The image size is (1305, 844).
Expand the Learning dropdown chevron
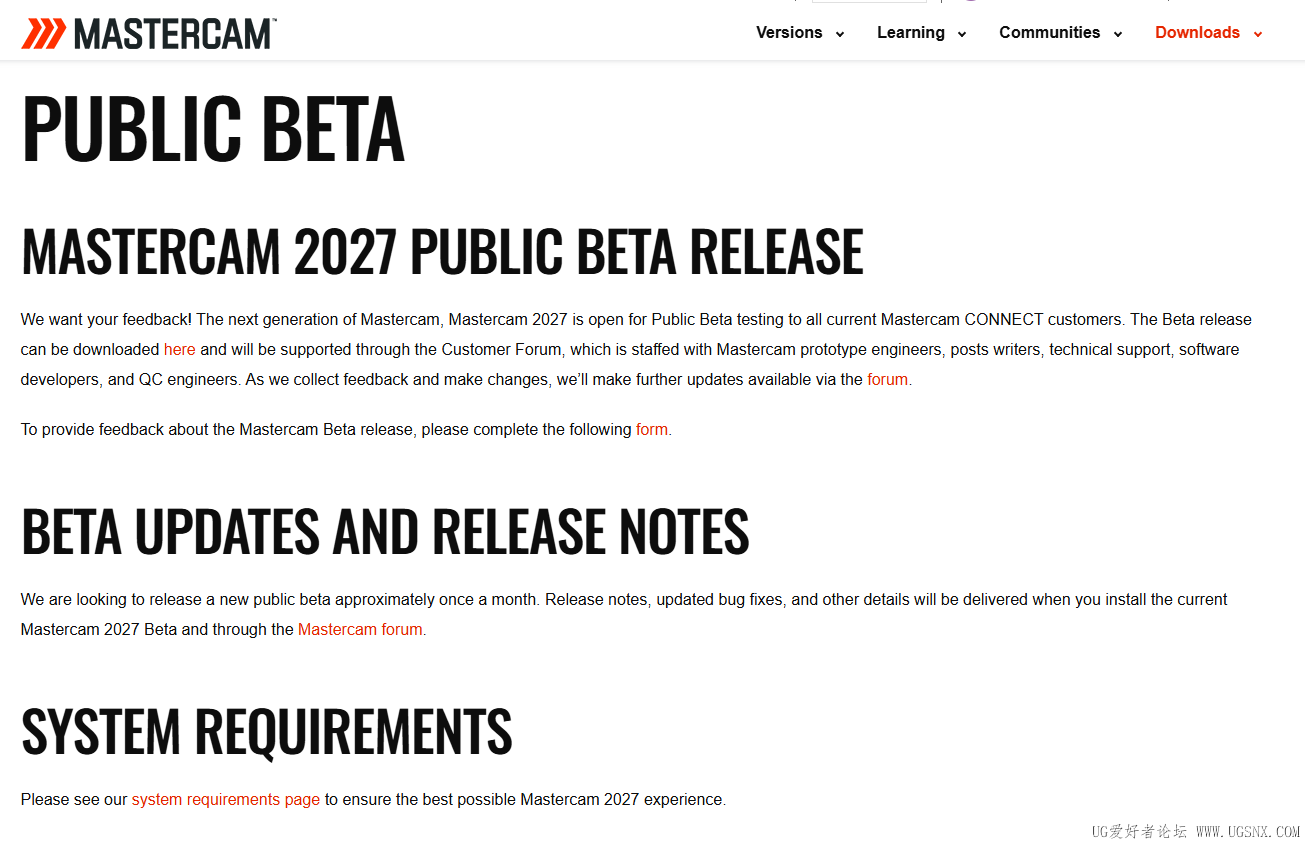962,34
